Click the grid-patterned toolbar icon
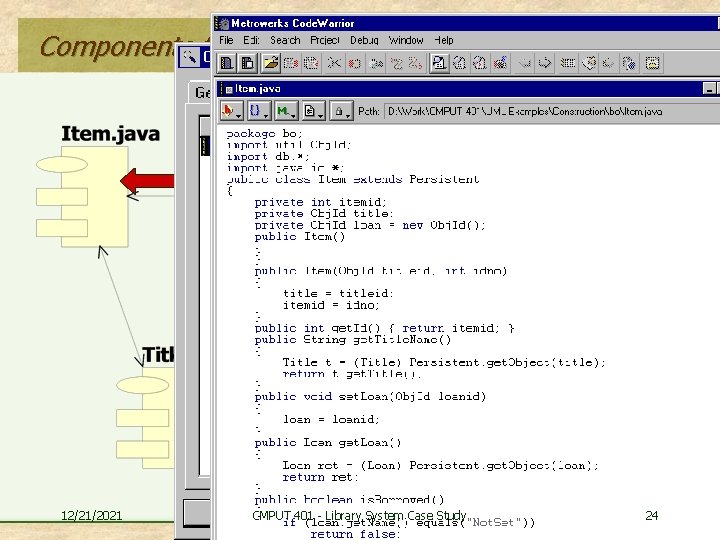Screen dimensions: 720x540 pyautogui.click(x=568, y=63)
